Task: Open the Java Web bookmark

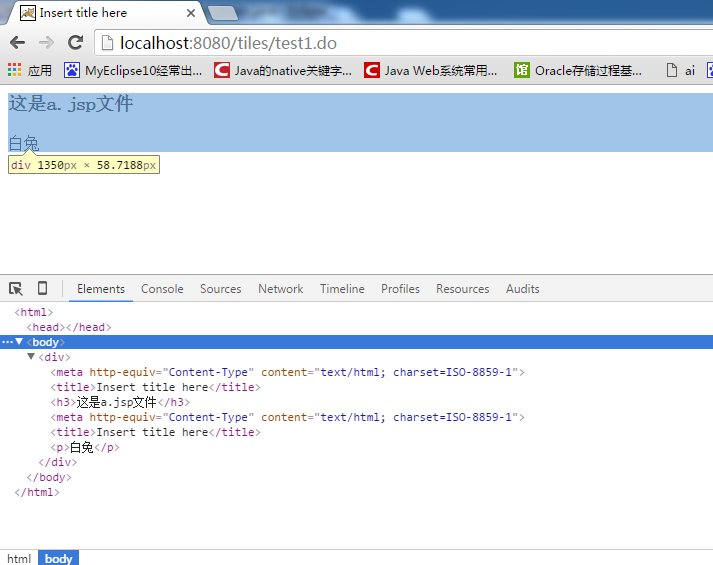Action: 430,70
